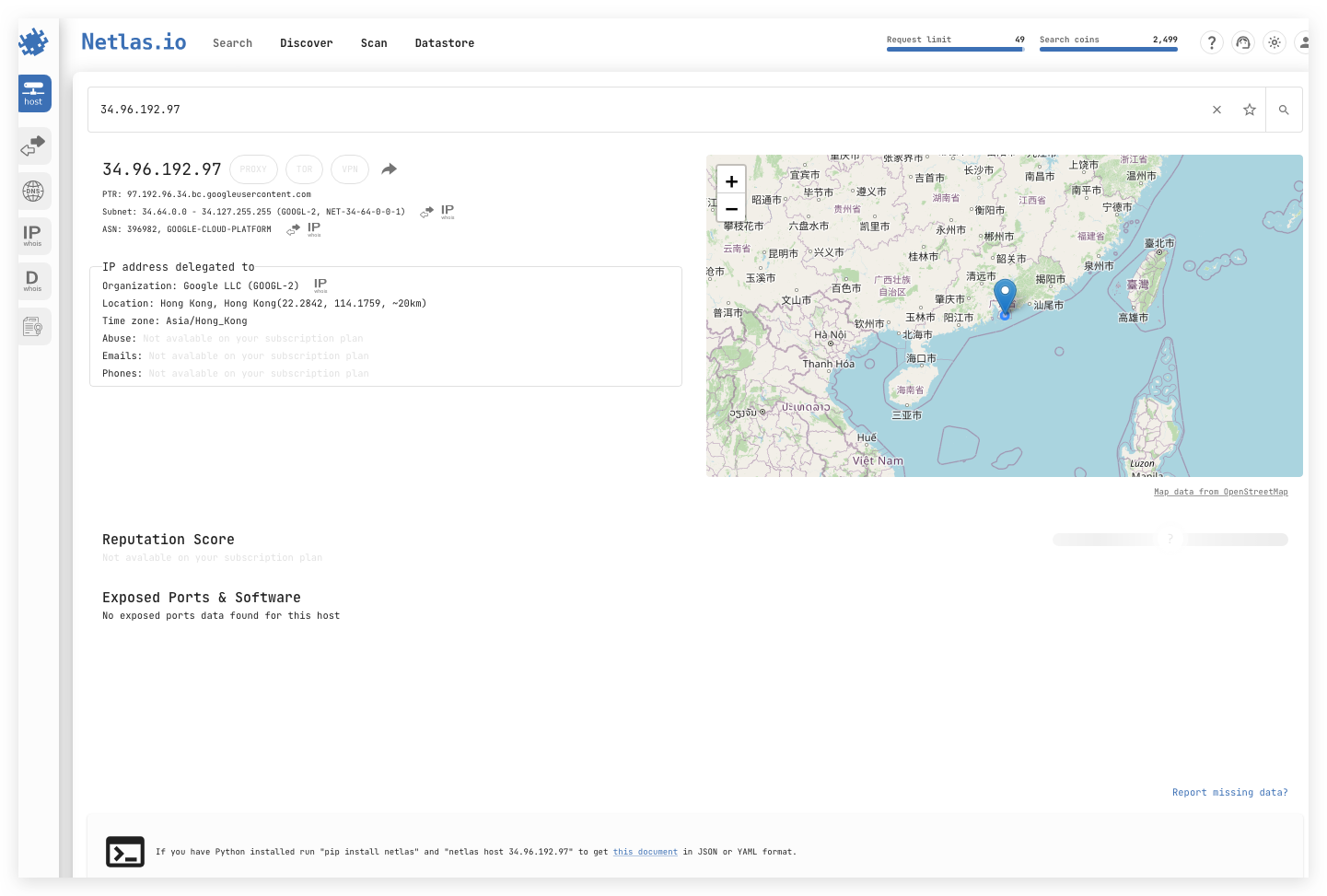Click the Request limit progress bar

pyautogui.click(x=956, y=49)
